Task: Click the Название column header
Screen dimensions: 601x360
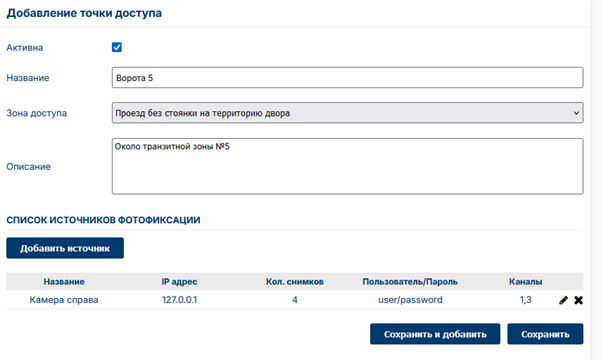Action: click(x=64, y=282)
